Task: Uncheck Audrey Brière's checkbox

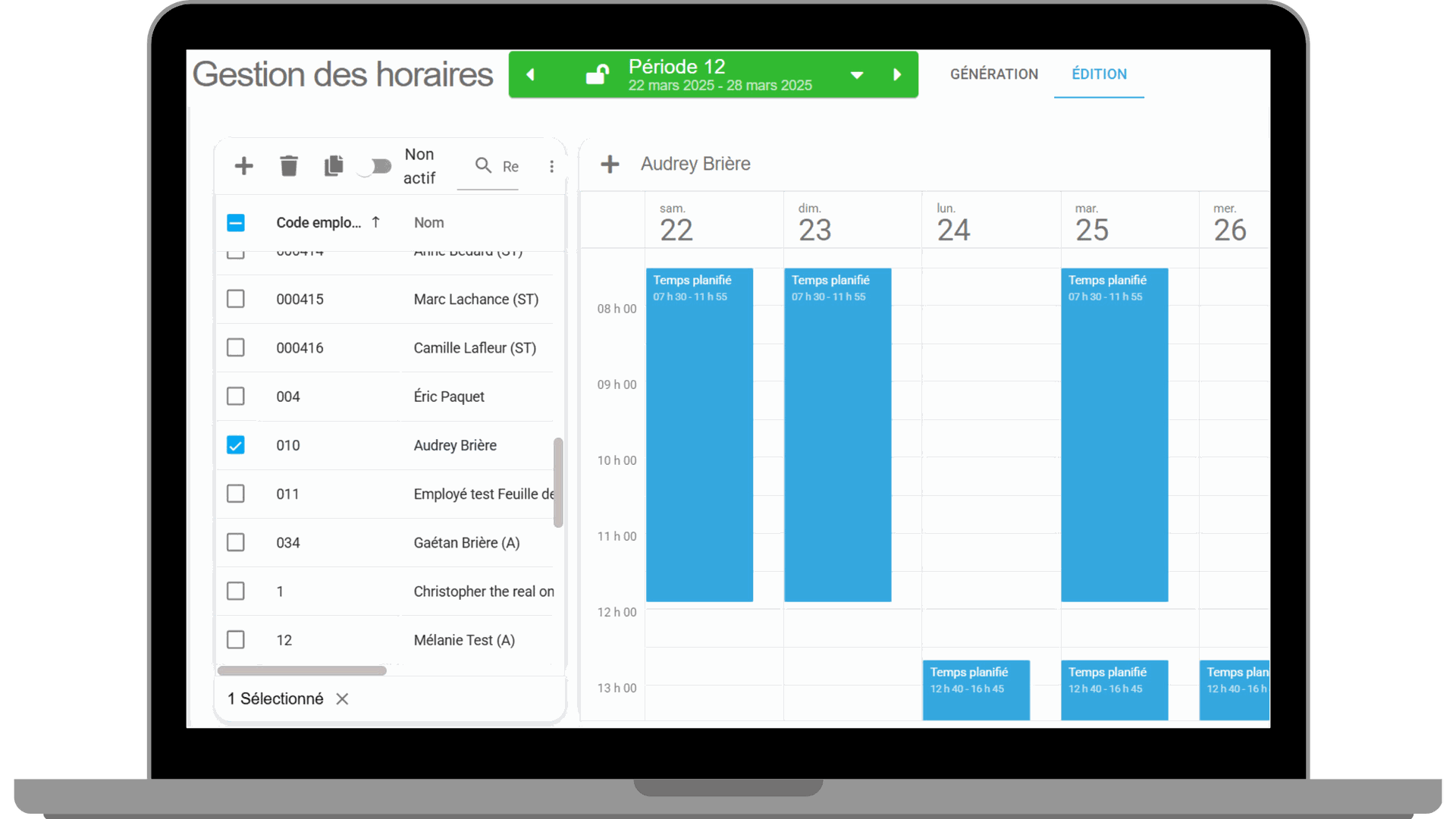Action: pos(236,445)
